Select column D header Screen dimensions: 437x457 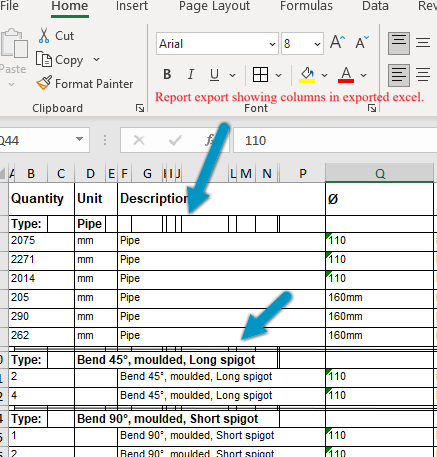pos(90,173)
